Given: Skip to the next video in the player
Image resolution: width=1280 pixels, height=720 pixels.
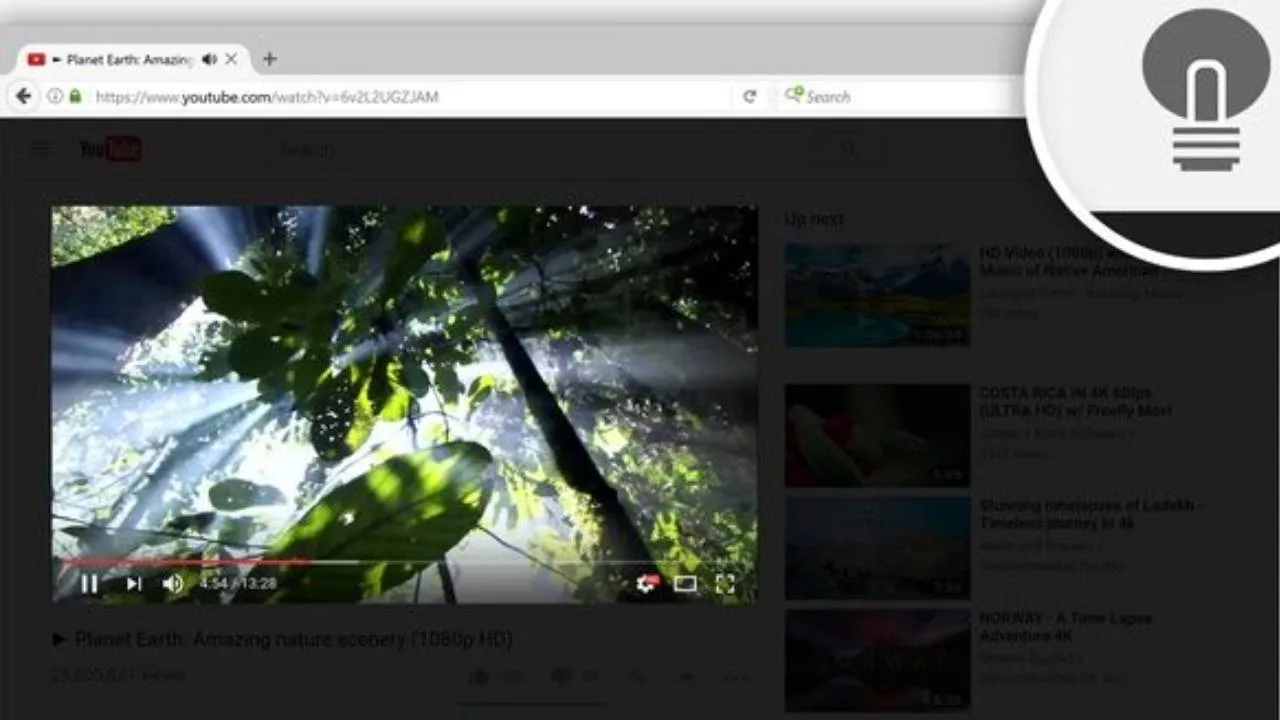Looking at the screenshot, I should (x=133, y=584).
